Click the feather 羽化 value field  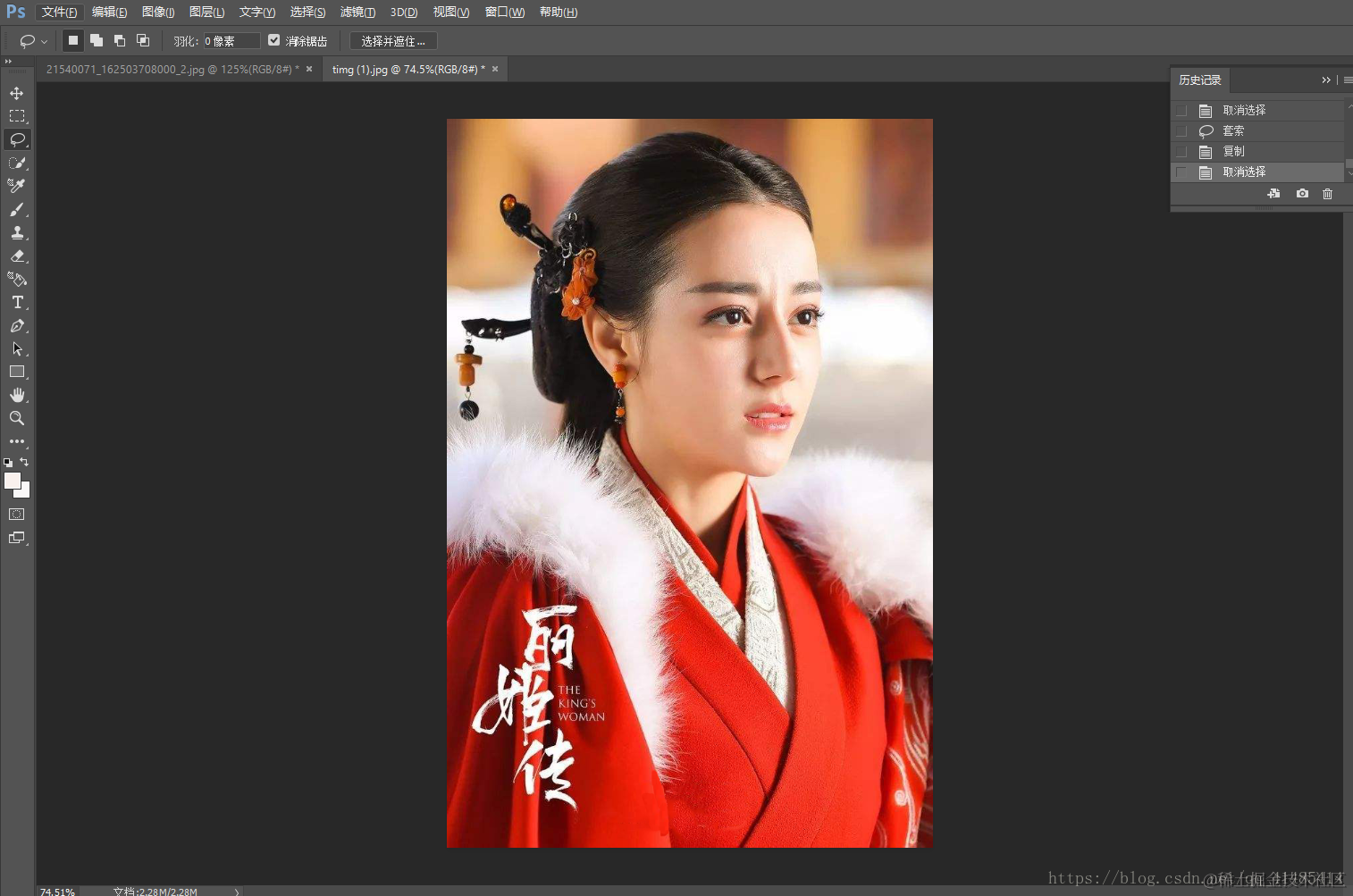point(231,41)
